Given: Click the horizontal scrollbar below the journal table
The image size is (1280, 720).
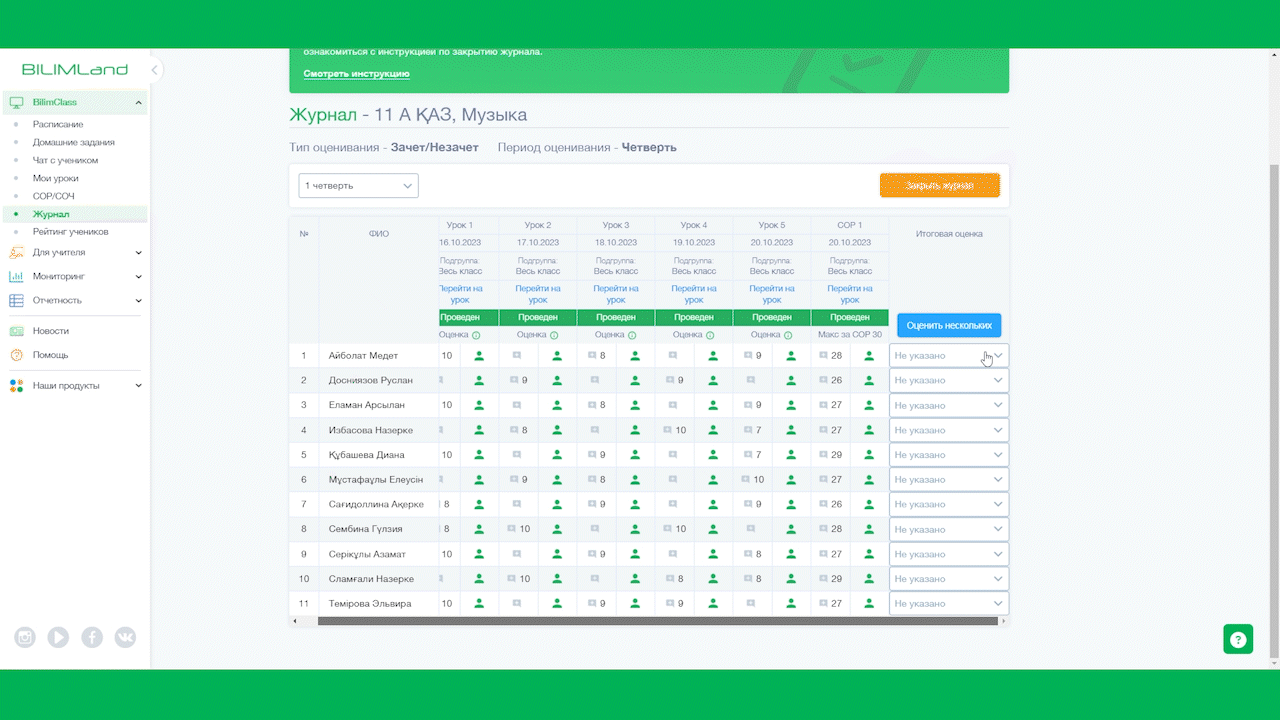Looking at the screenshot, I should [657, 621].
